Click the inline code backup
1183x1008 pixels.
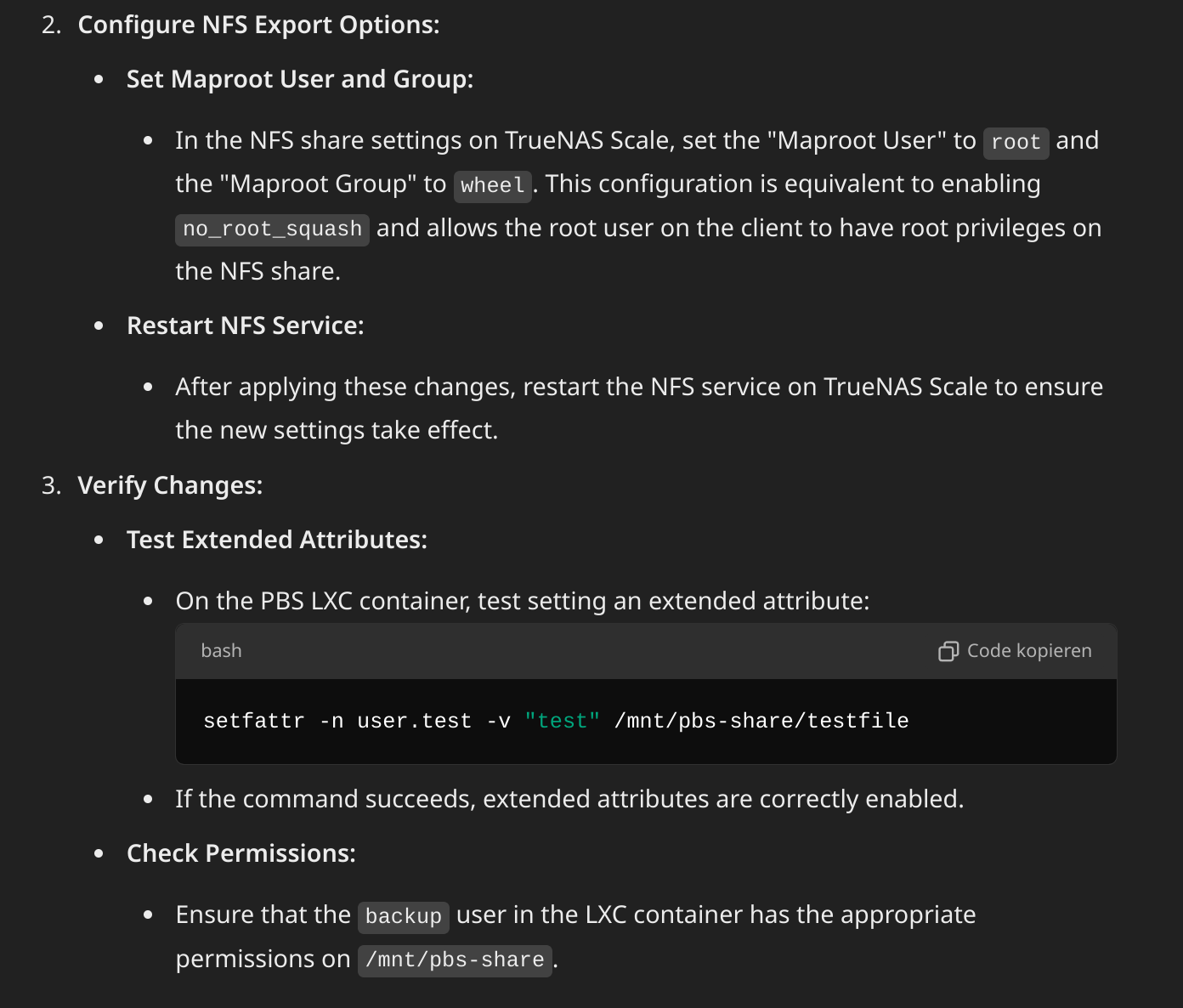tap(404, 916)
